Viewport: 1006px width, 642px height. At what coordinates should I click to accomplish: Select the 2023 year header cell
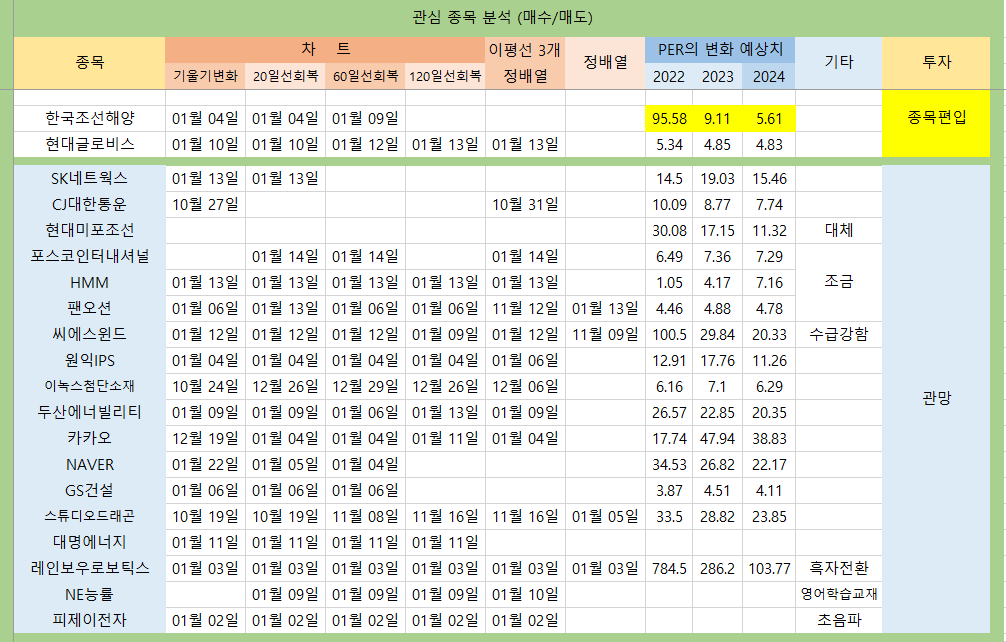pyautogui.click(x=717, y=76)
